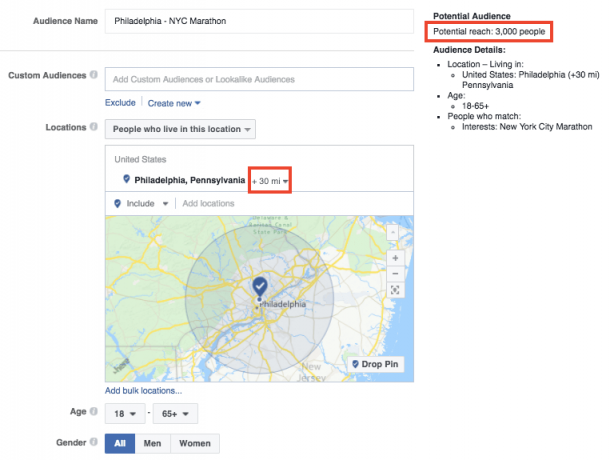Click the Add bulk locations link
610x460 pixels.
(x=143, y=390)
